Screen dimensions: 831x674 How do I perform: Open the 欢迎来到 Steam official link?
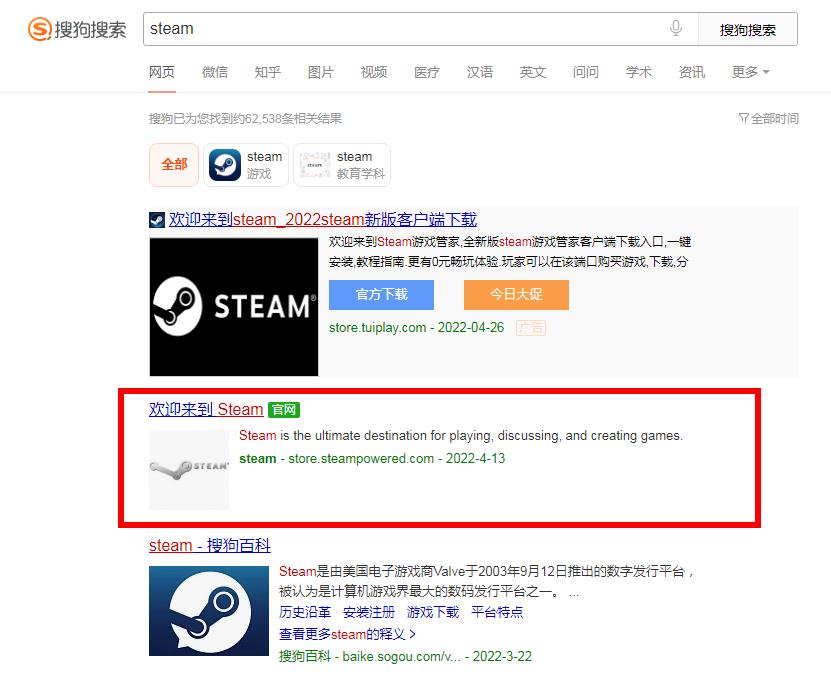[206, 409]
